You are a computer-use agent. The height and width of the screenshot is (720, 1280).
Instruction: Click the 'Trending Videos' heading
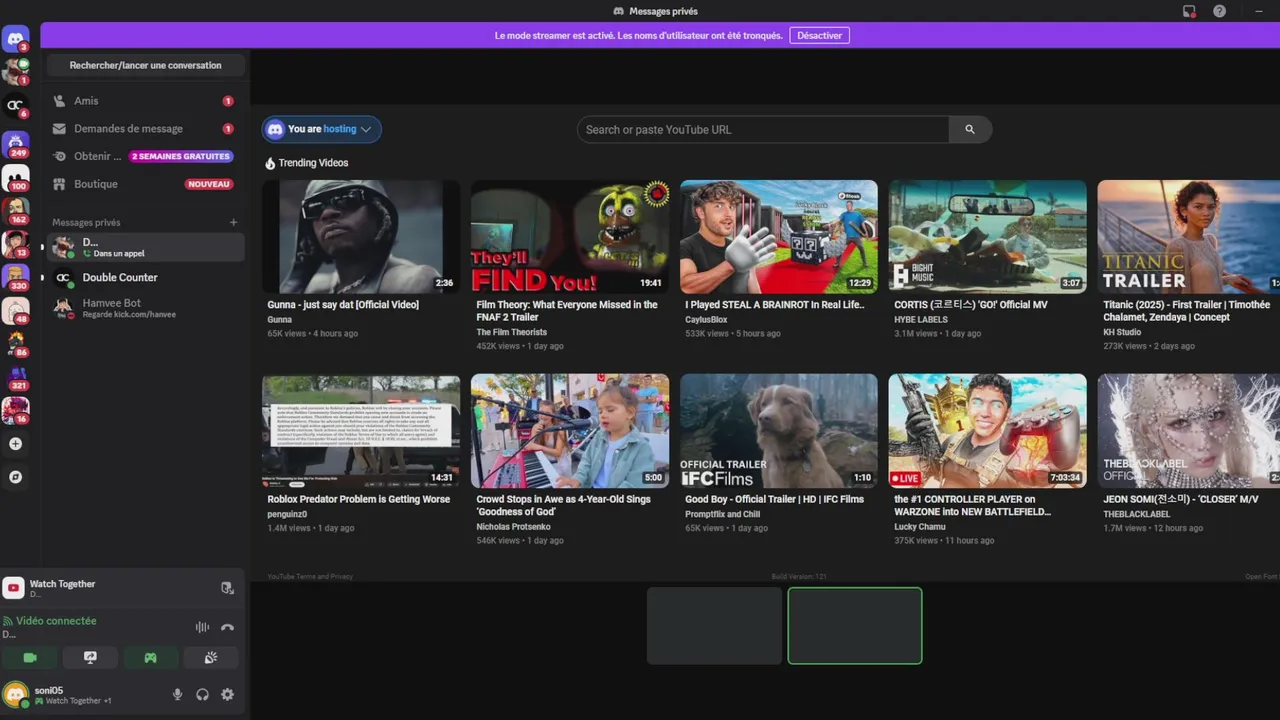point(313,163)
